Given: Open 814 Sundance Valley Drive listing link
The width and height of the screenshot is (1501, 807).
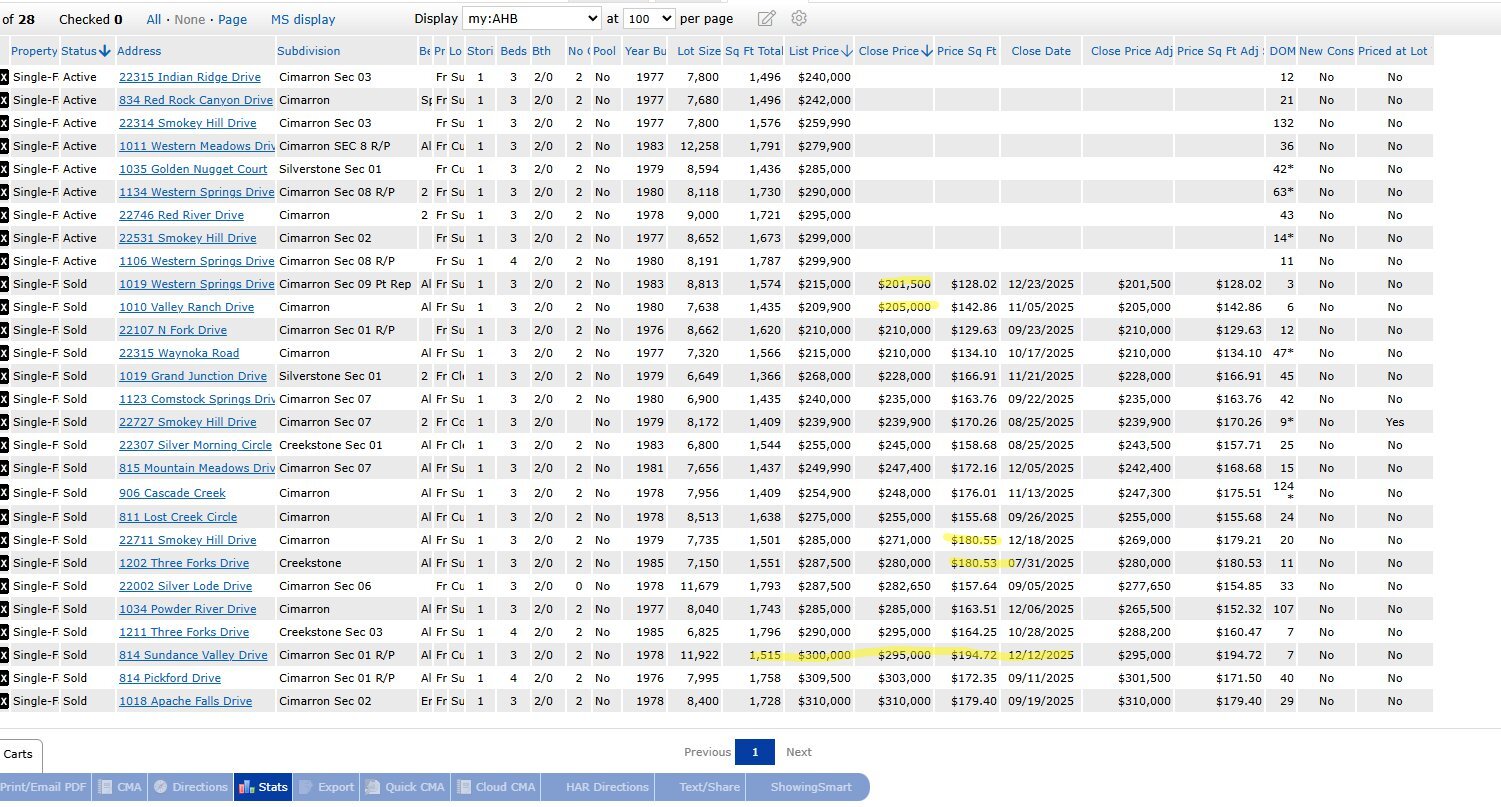Looking at the screenshot, I should [193, 655].
